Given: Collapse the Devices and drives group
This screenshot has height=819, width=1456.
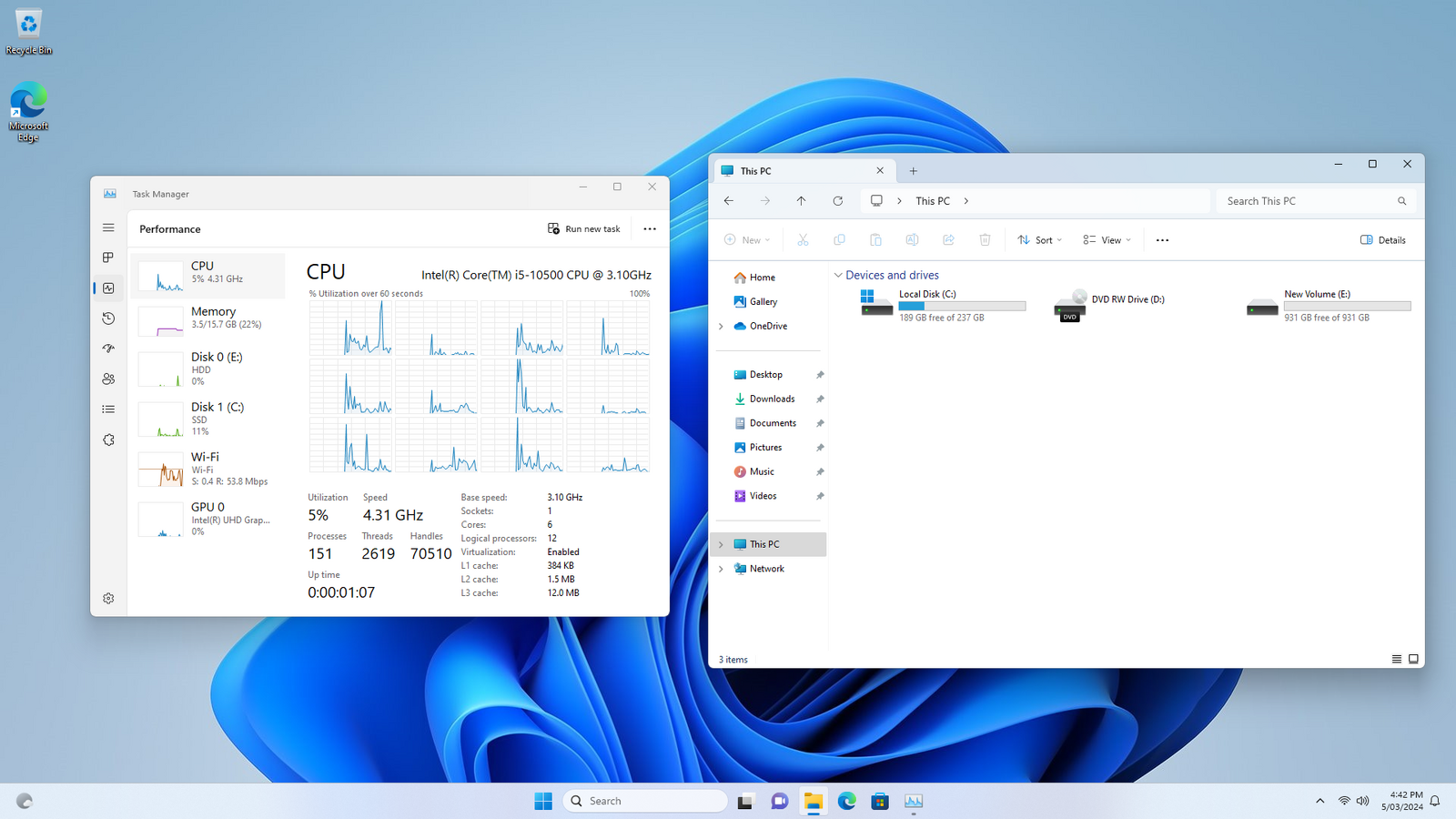Looking at the screenshot, I should click(838, 275).
